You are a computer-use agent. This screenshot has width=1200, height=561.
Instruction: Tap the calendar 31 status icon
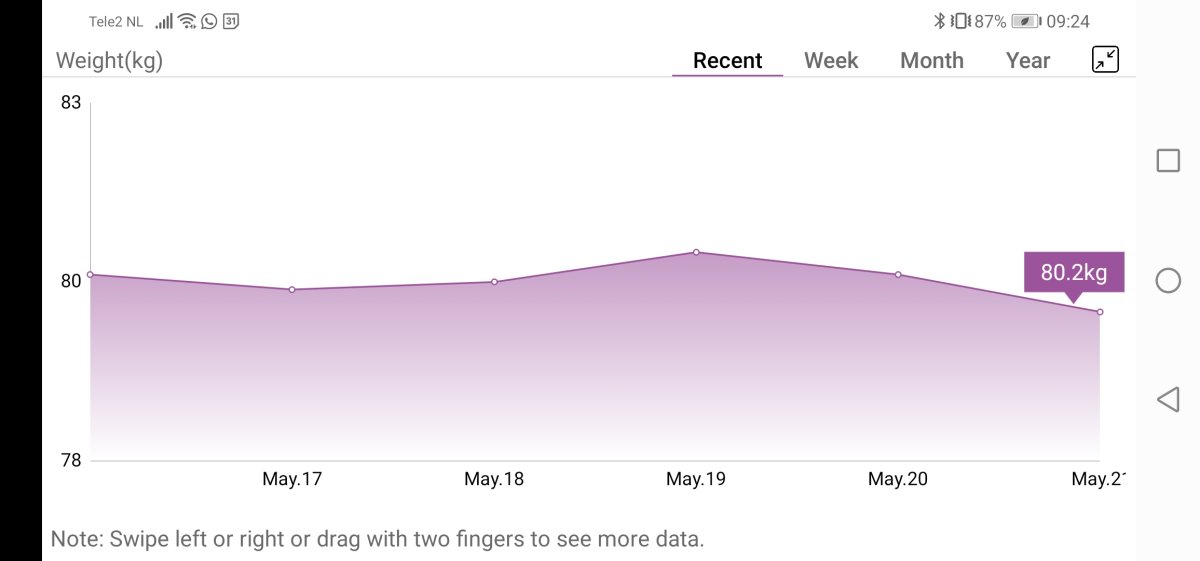coord(231,21)
